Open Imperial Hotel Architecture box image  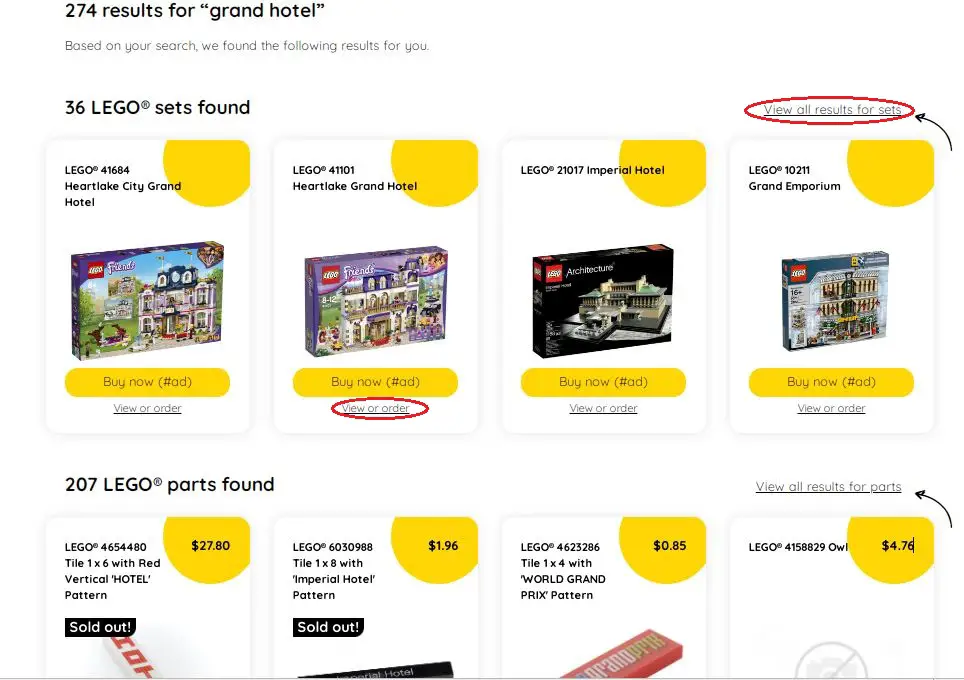click(x=602, y=301)
